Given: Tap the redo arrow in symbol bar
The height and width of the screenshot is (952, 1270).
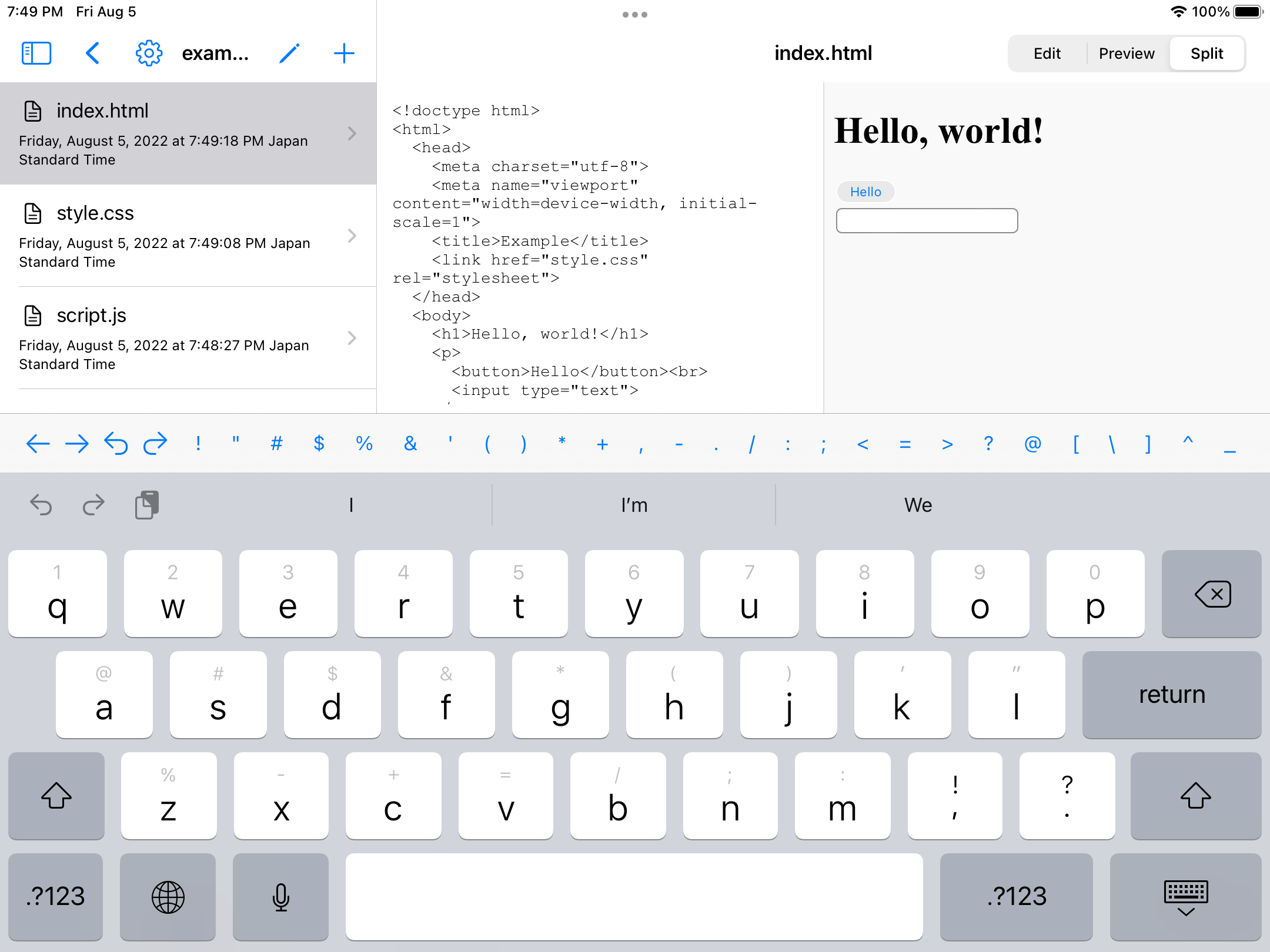Looking at the screenshot, I should (155, 444).
